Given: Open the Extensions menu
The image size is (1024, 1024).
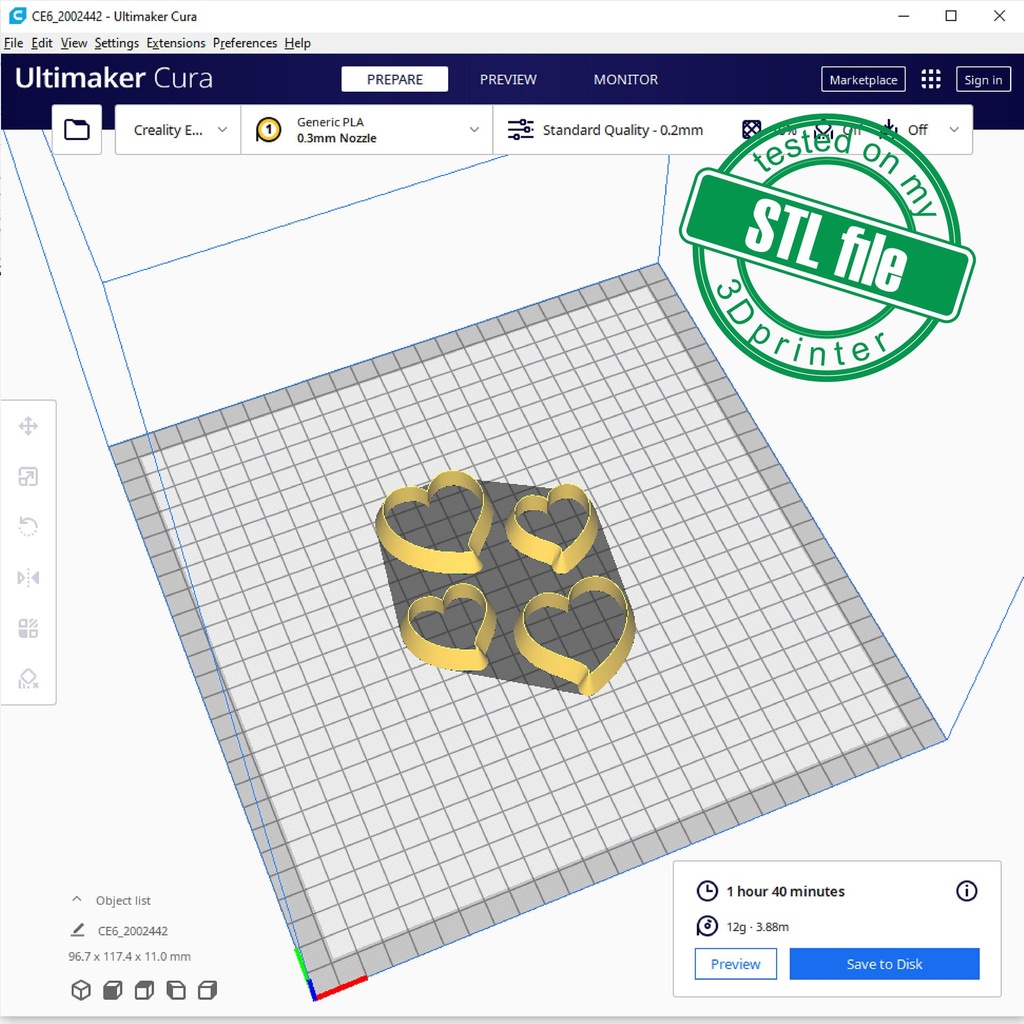Looking at the screenshot, I should (176, 43).
